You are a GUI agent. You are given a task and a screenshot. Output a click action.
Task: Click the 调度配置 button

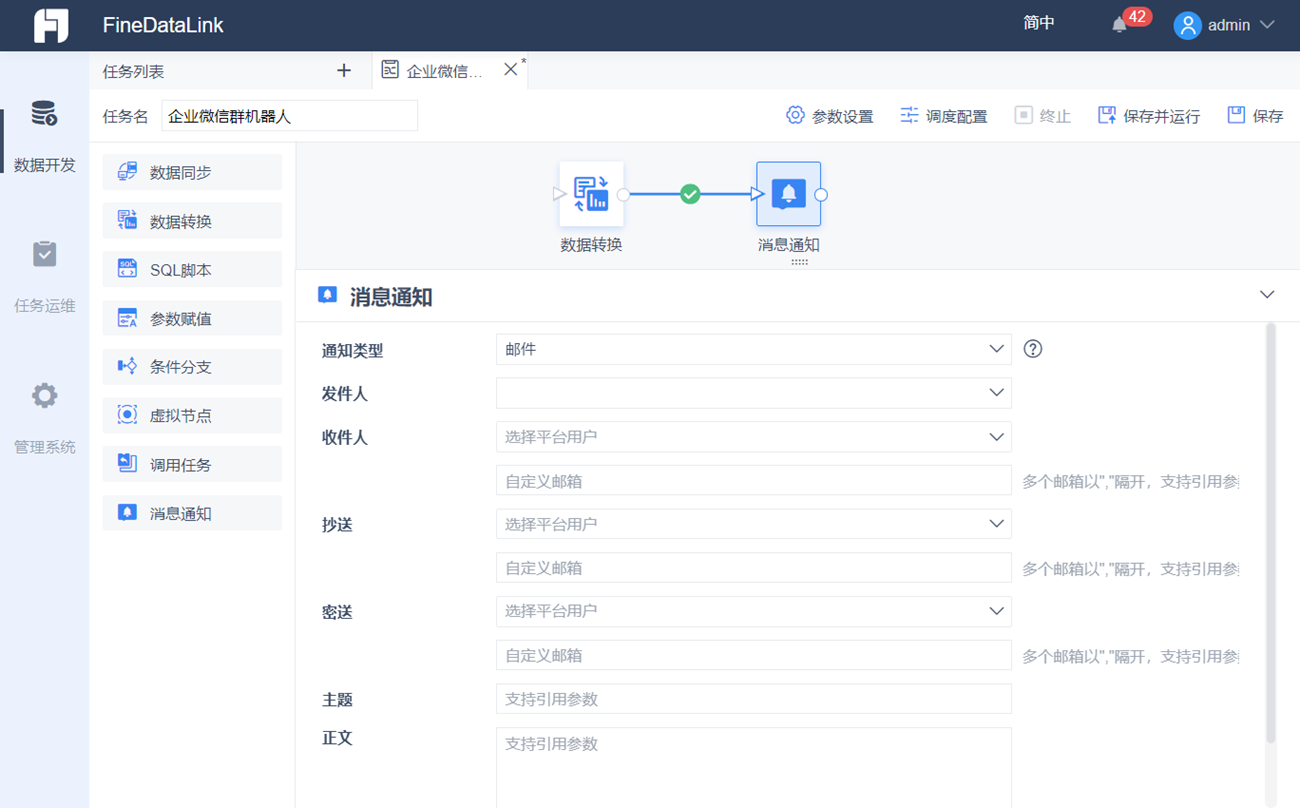(943, 116)
